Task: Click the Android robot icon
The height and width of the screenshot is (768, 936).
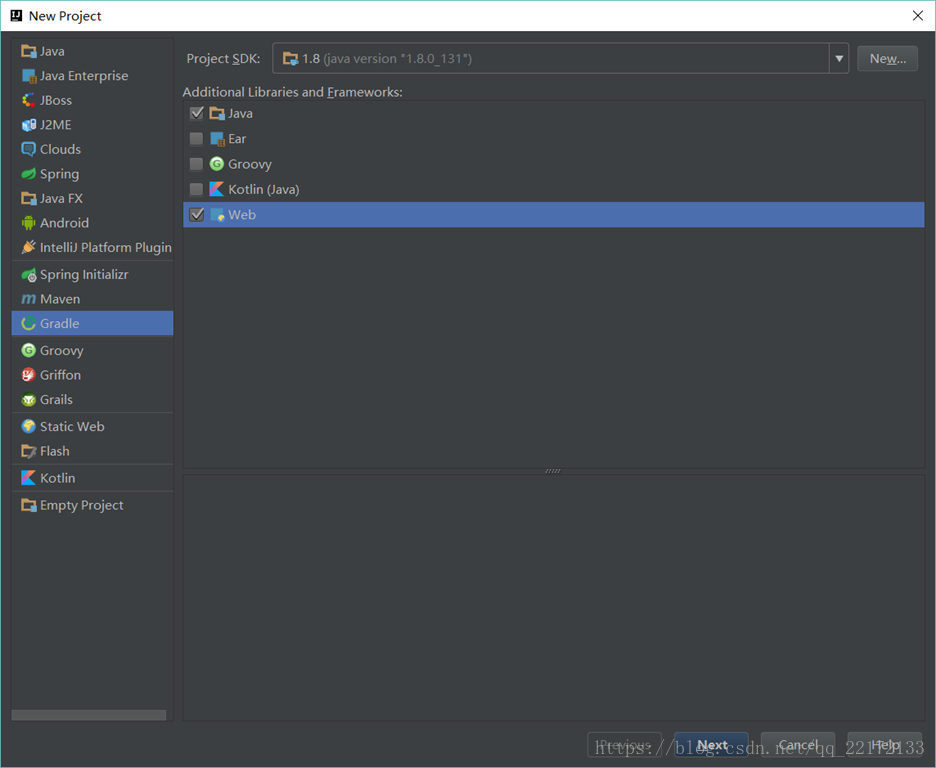Action: (29, 223)
